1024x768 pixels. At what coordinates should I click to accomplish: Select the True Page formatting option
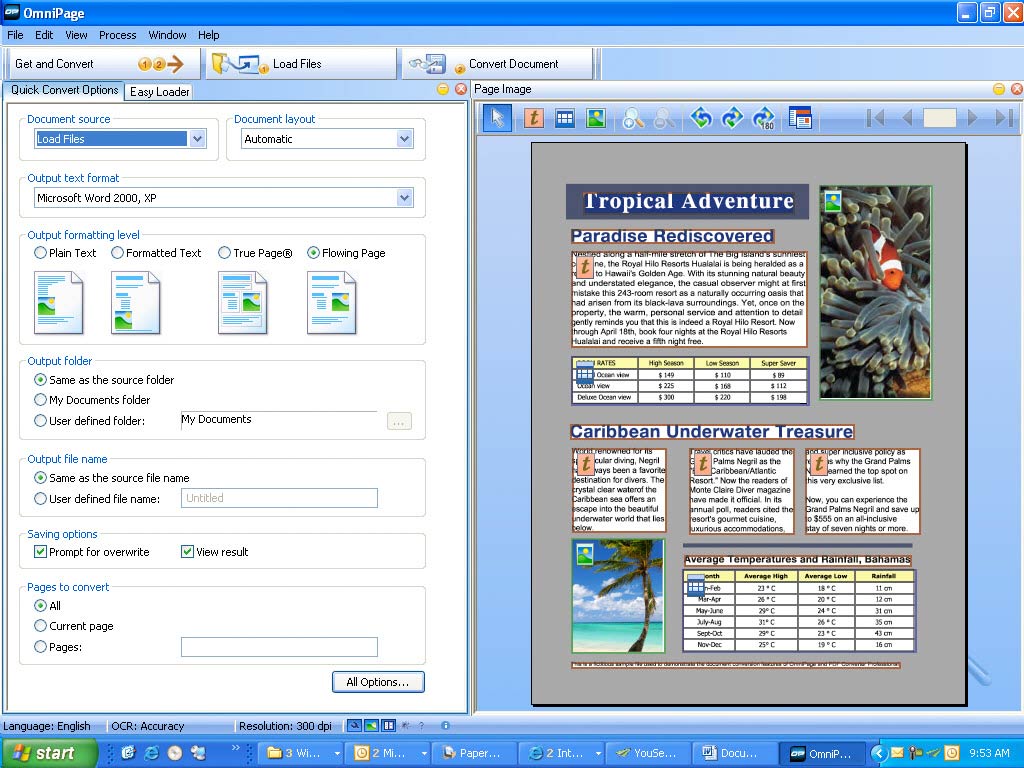225,253
